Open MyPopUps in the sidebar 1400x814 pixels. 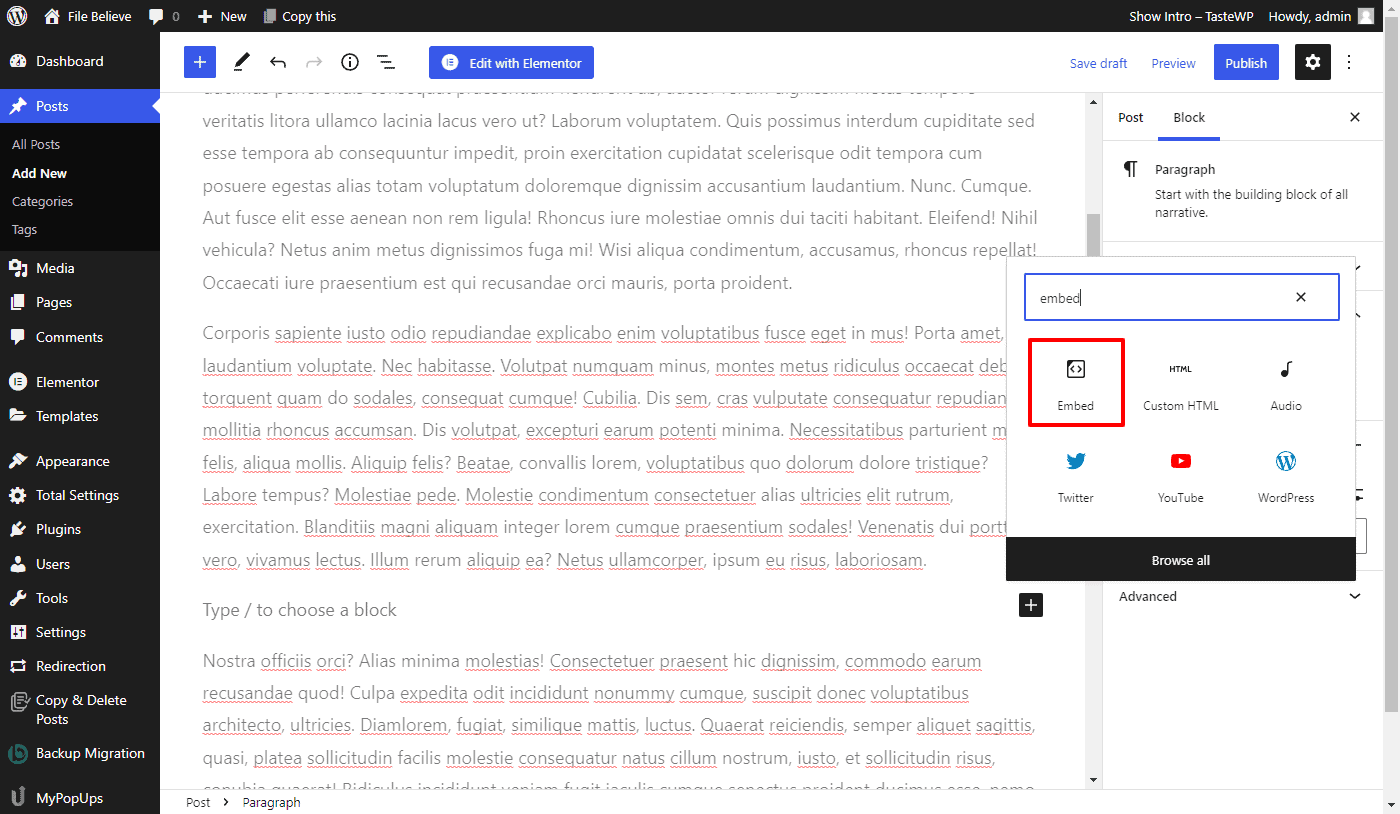80,798
